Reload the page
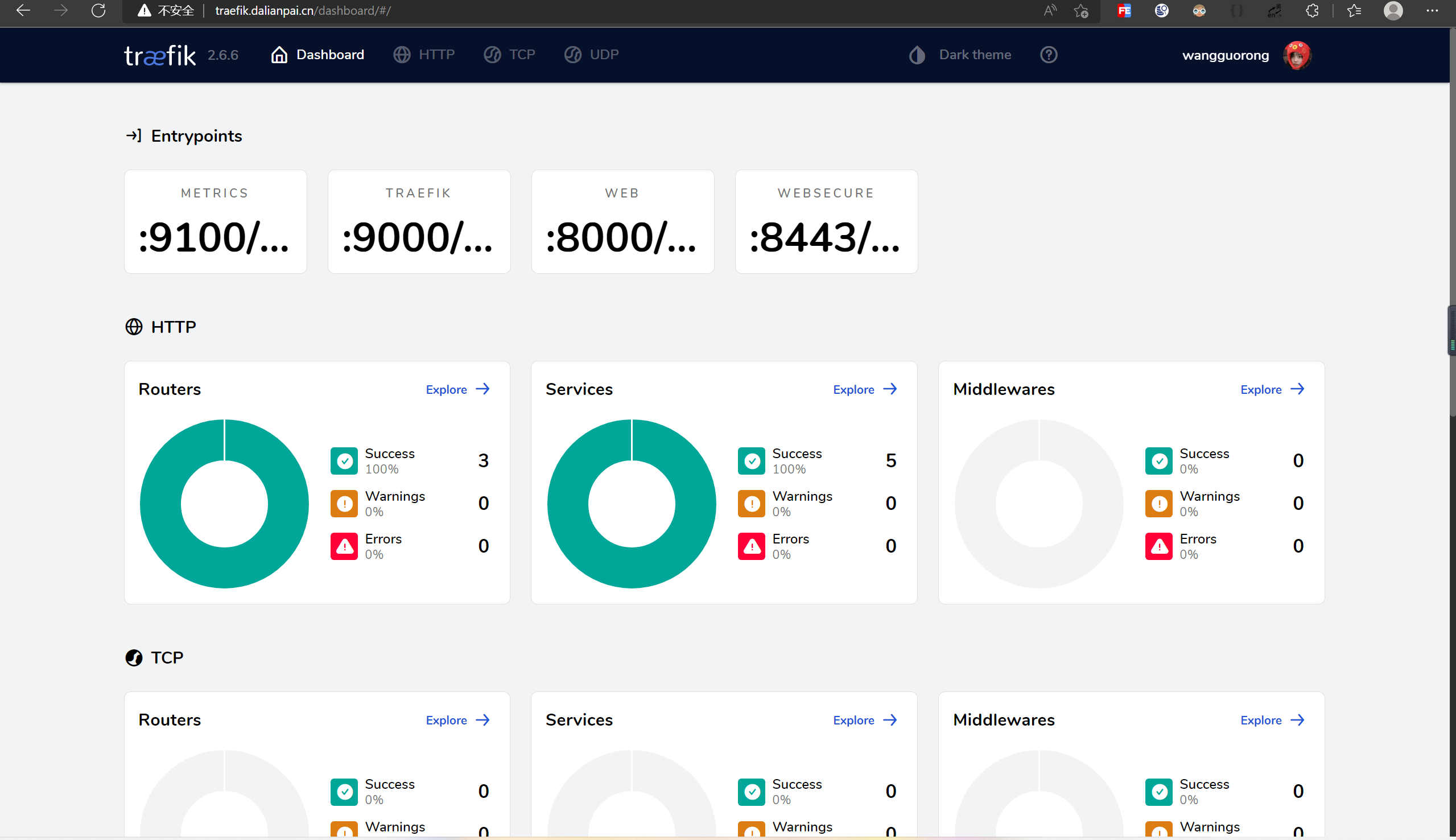Screen dimensions: 1456x840 pos(98,10)
